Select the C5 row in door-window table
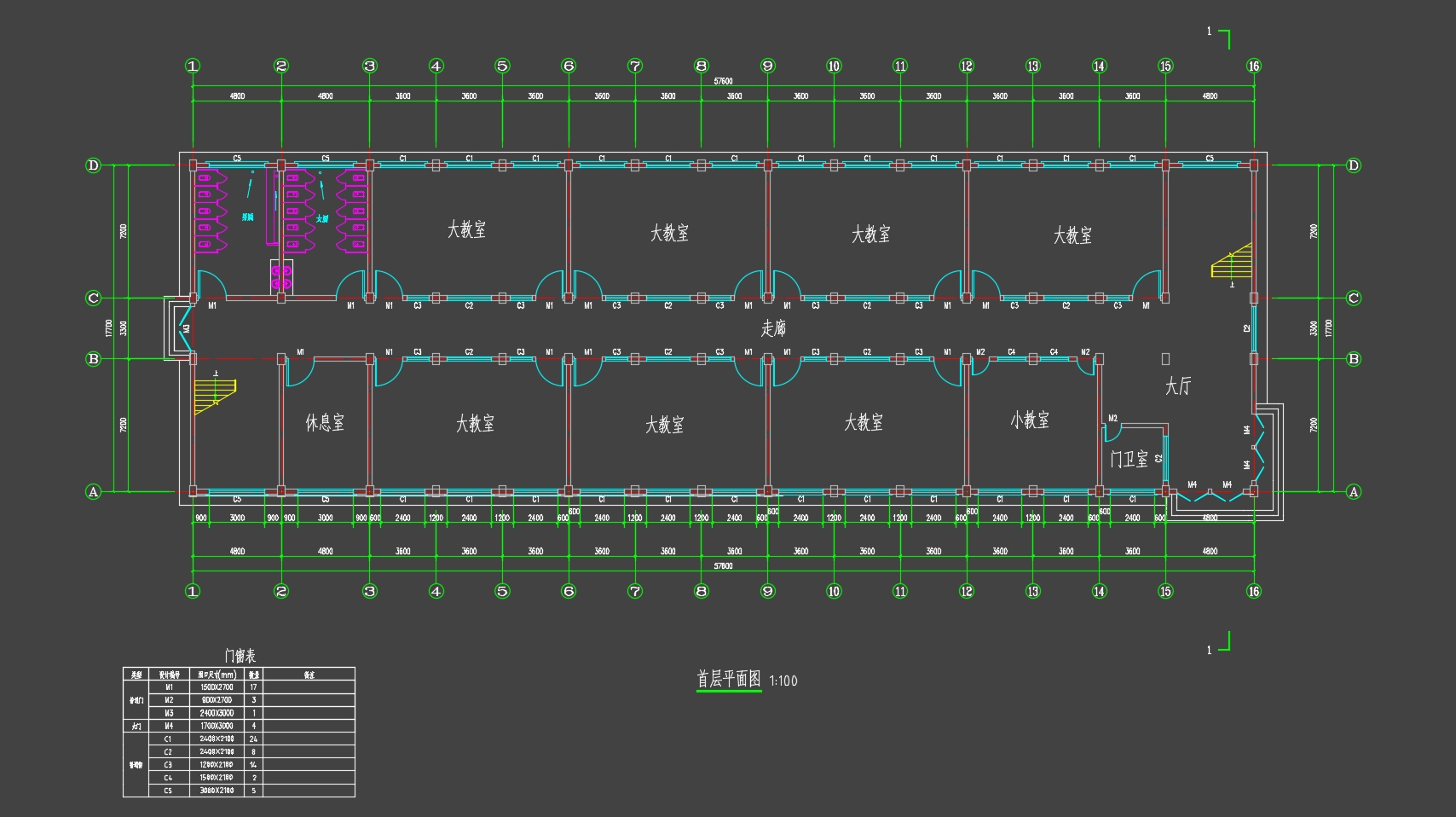 168,791
